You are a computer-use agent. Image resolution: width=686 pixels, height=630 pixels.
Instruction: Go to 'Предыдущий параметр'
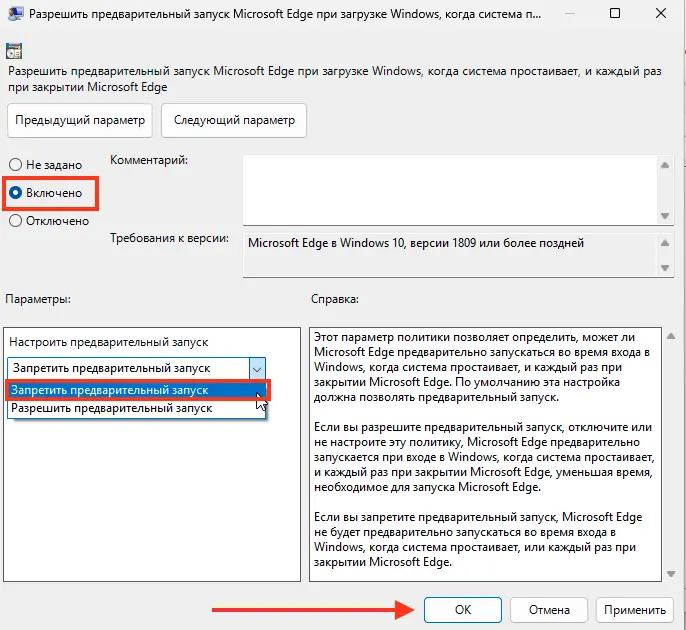tap(80, 120)
